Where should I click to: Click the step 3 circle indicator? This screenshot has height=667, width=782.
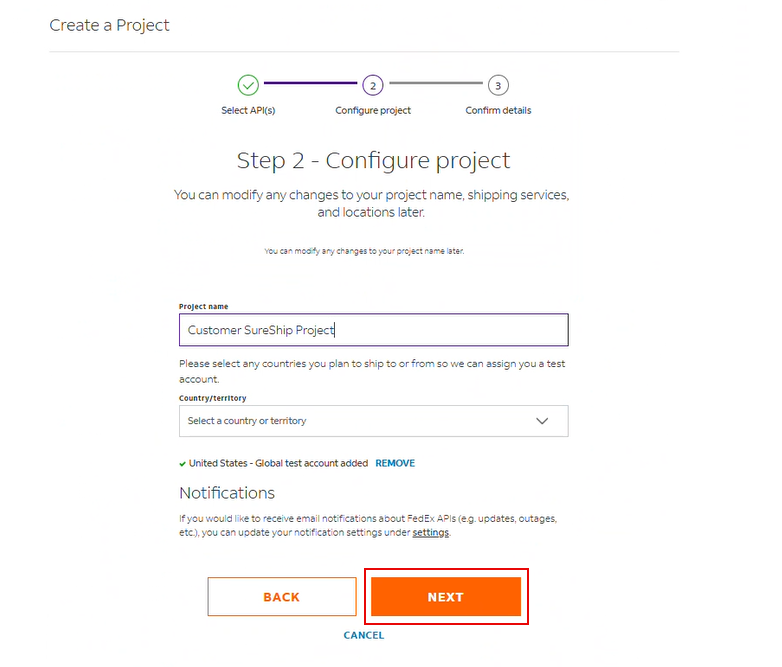tap(498, 85)
